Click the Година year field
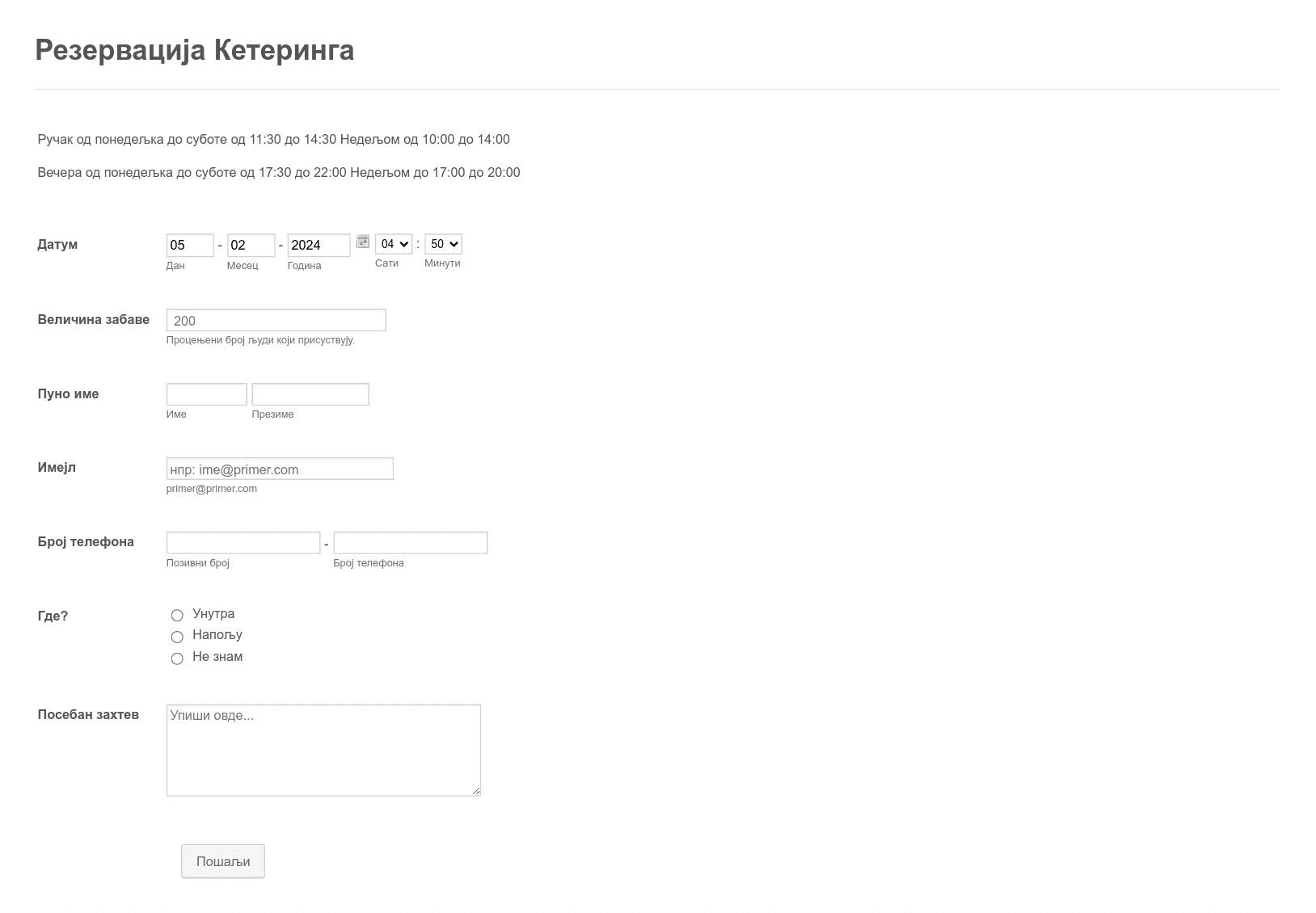 click(x=318, y=245)
